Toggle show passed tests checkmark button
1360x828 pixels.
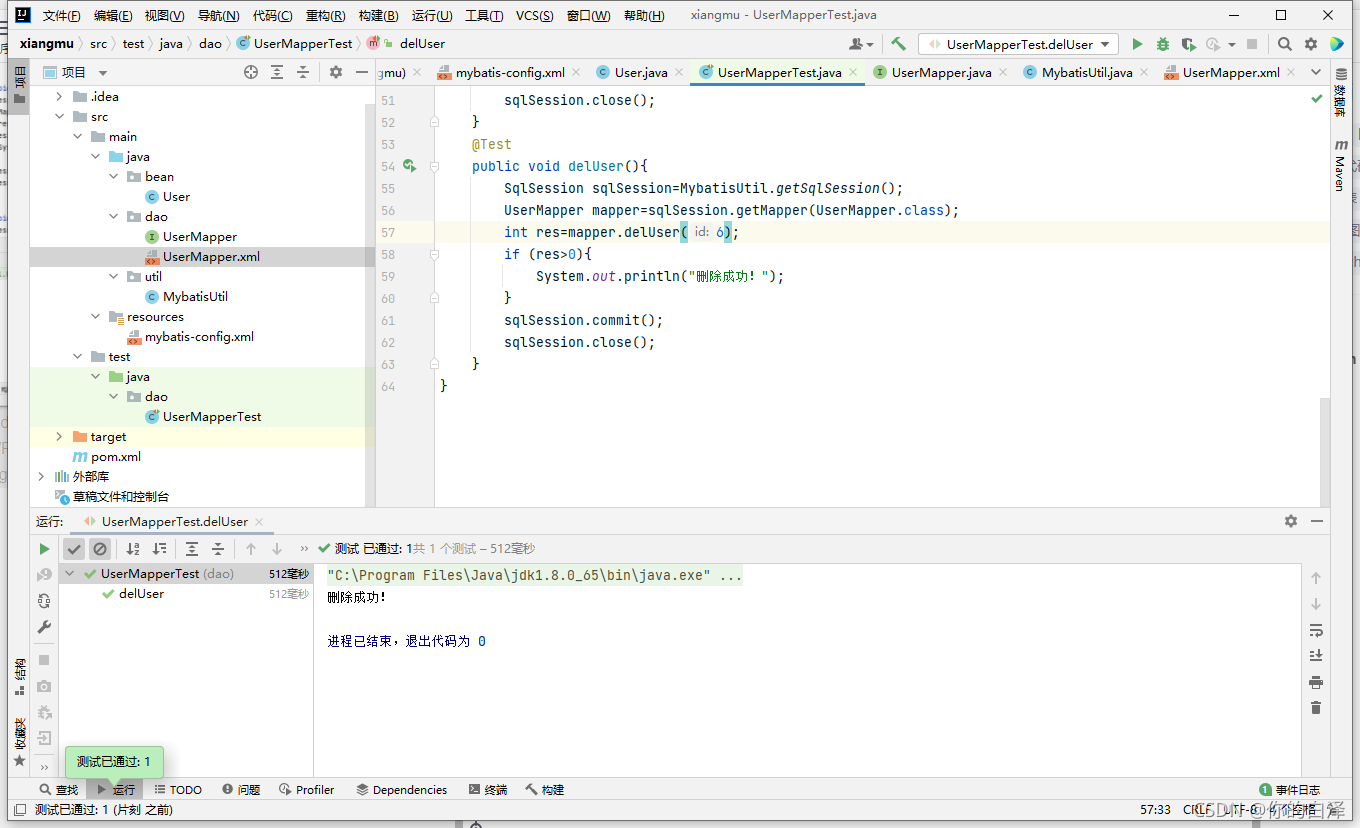pyautogui.click(x=74, y=549)
